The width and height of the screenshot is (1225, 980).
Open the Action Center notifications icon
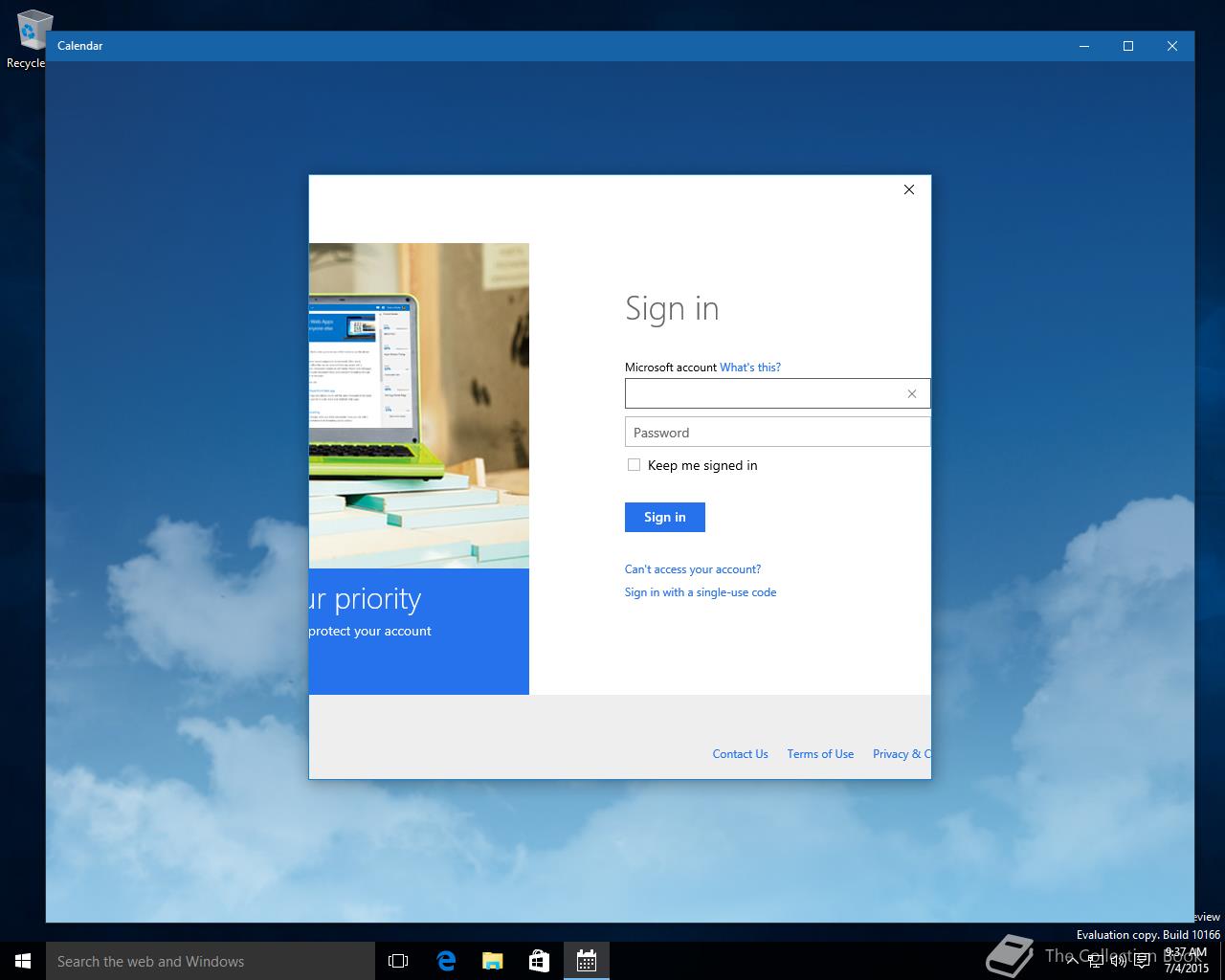[1142, 961]
